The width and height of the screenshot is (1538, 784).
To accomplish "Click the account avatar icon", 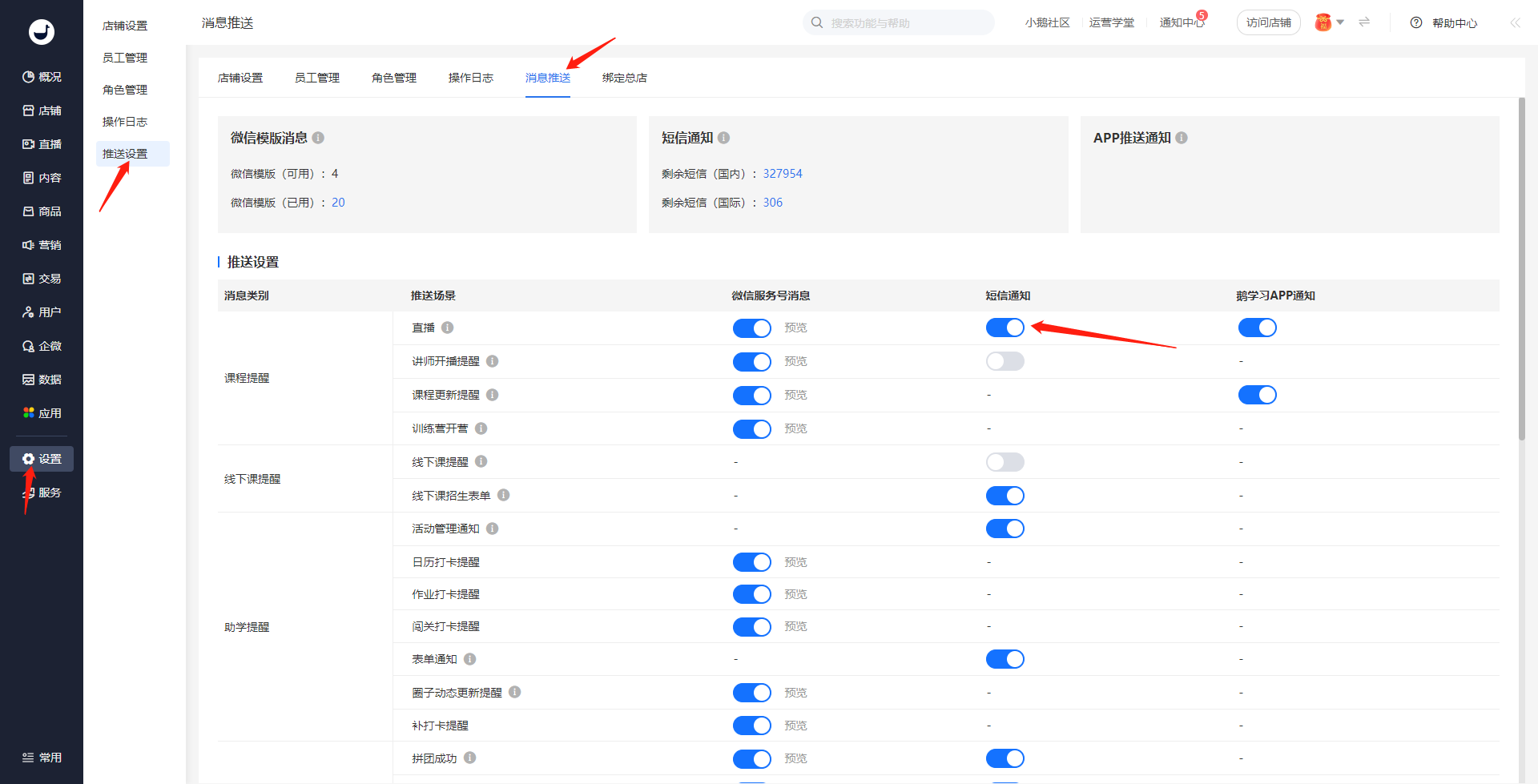I will (x=1323, y=22).
